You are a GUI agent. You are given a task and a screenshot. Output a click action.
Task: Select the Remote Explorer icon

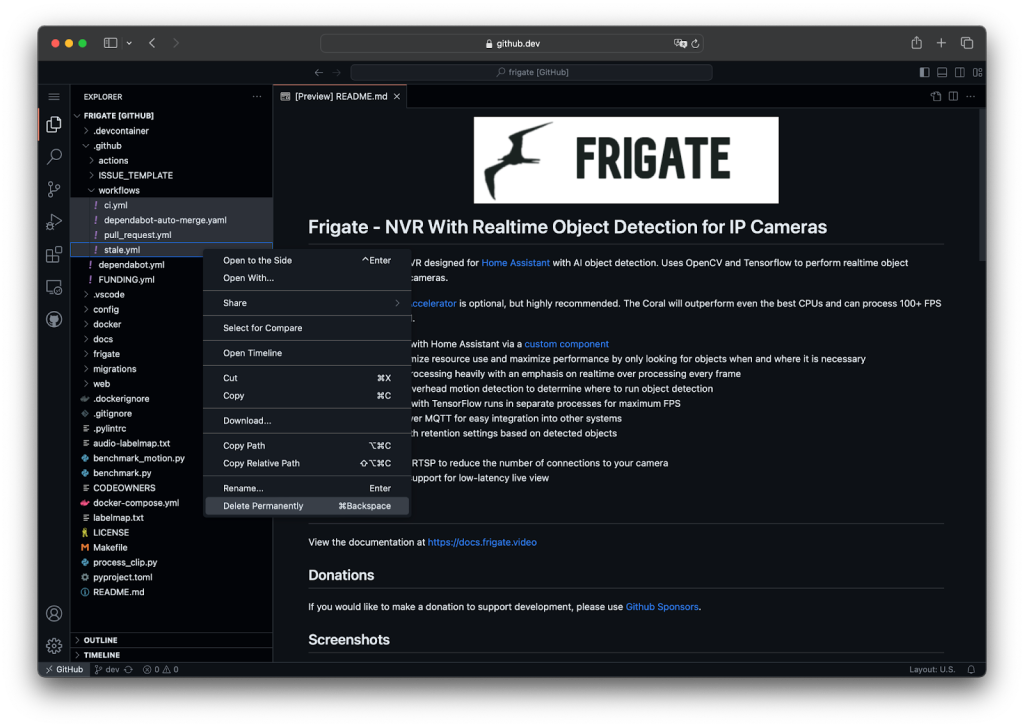point(53,287)
